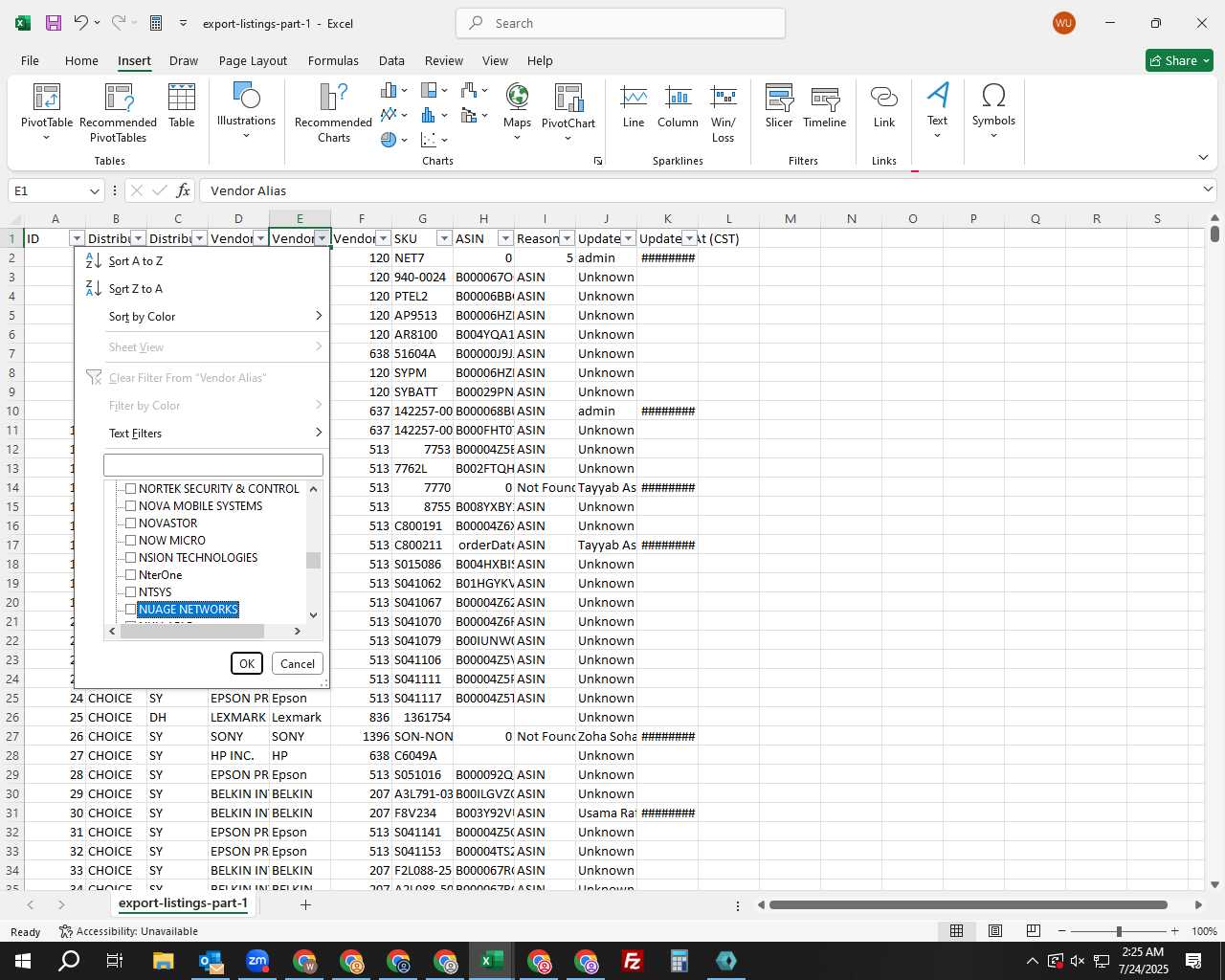Insert a Column sparkline

678,105
